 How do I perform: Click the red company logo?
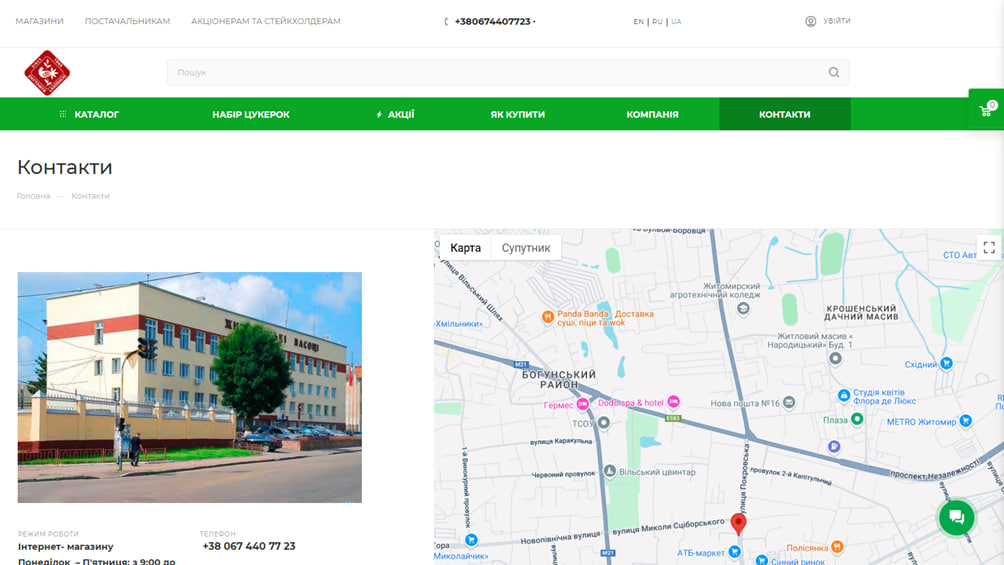(47, 73)
